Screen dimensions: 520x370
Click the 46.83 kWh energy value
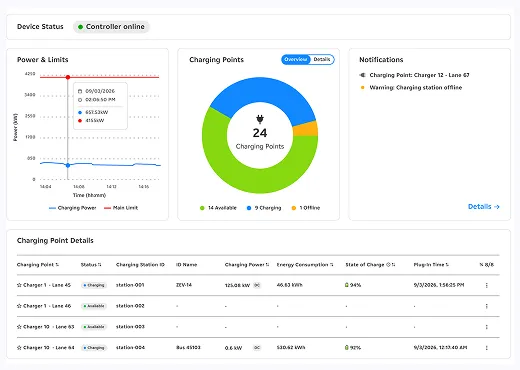coord(290,285)
